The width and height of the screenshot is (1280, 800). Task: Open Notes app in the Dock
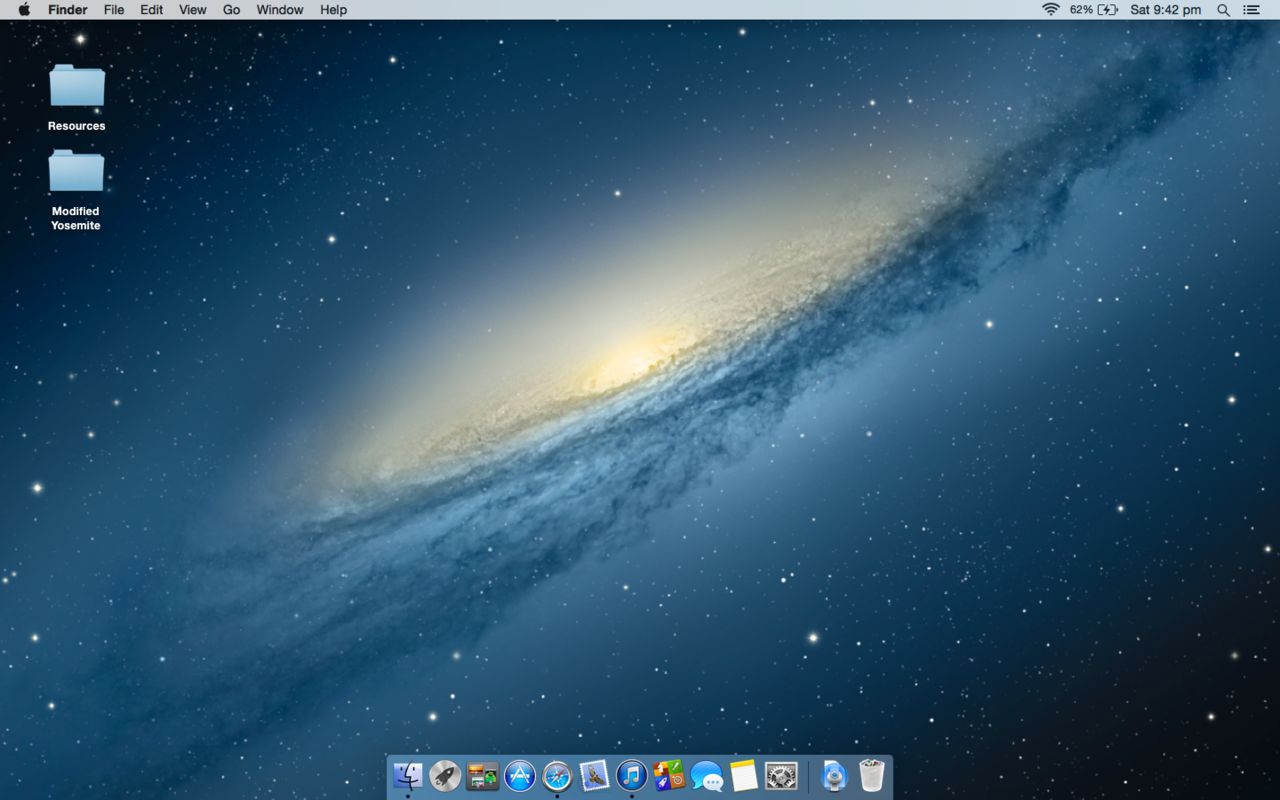(744, 775)
